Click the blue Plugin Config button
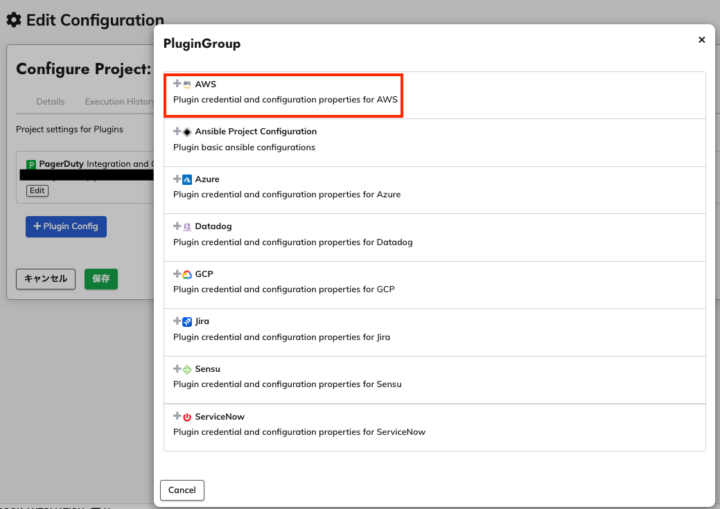This screenshot has height=509, width=720. [66, 226]
